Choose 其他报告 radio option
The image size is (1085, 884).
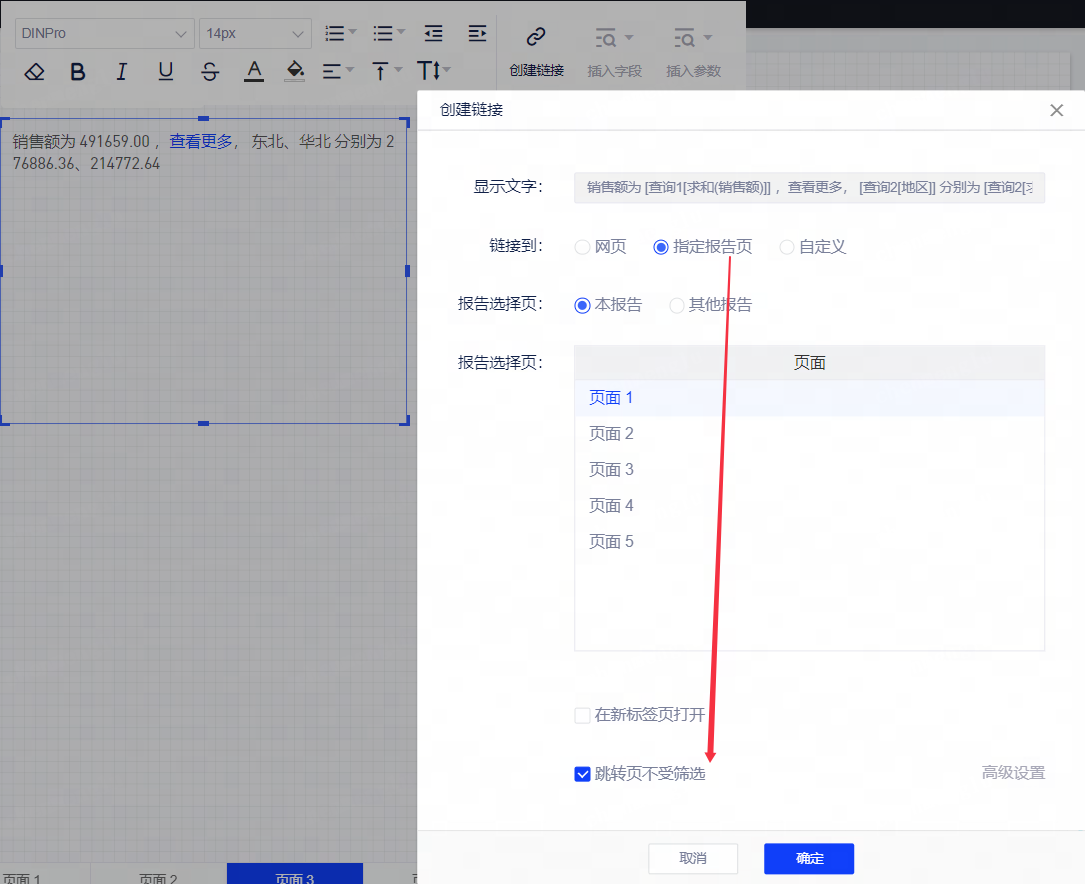click(677, 305)
